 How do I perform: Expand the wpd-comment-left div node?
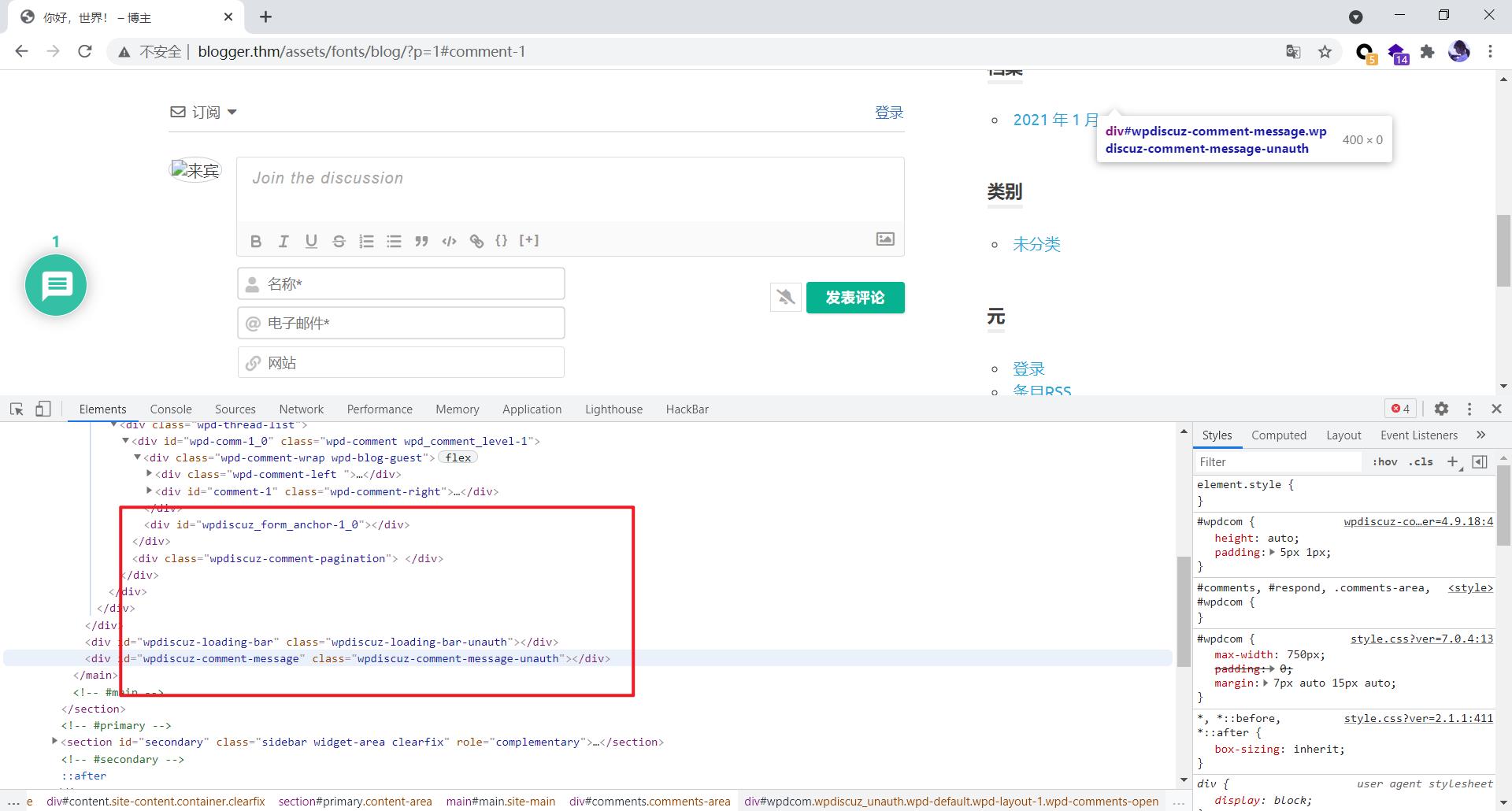[149, 474]
